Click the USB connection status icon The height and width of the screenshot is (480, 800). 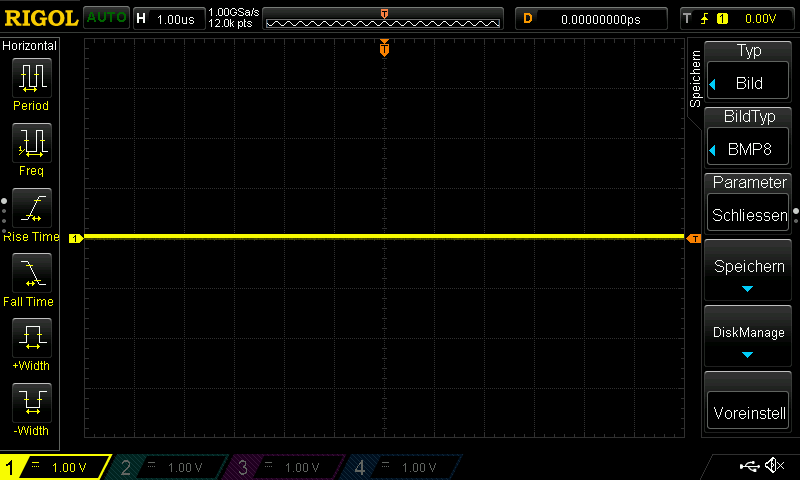[x=749, y=466]
